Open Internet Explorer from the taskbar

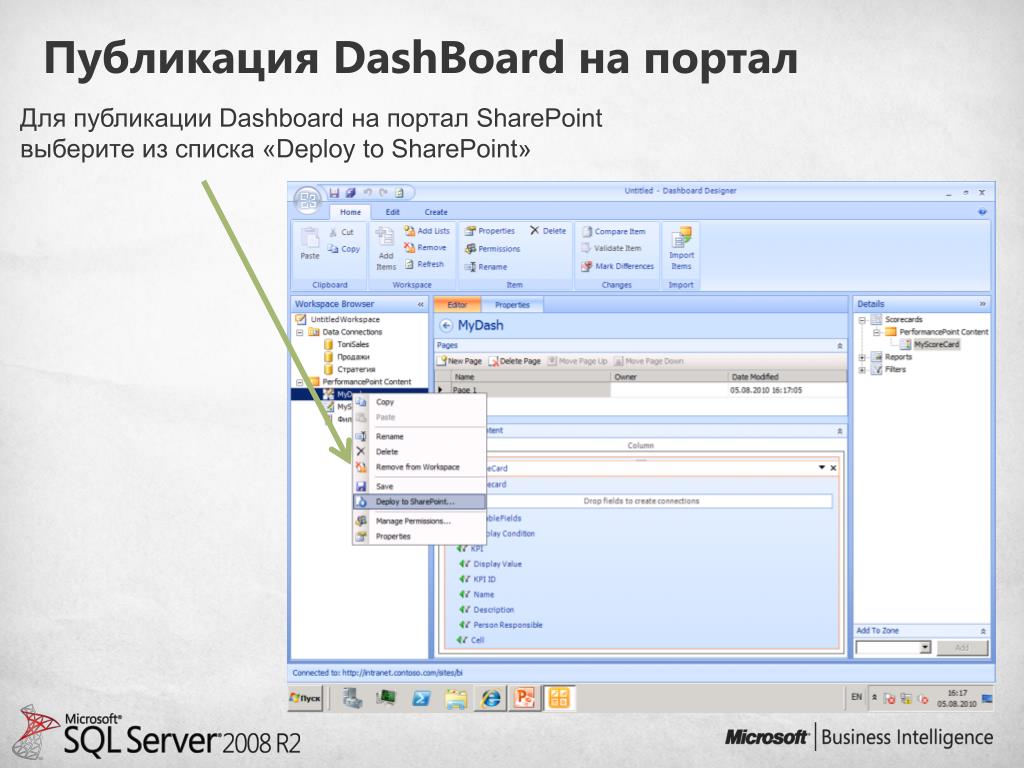pos(490,699)
